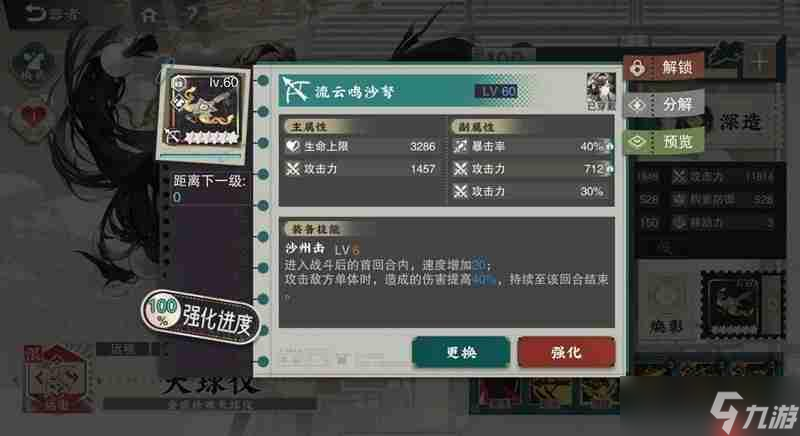Click the bow weapon type icon

click(295, 91)
